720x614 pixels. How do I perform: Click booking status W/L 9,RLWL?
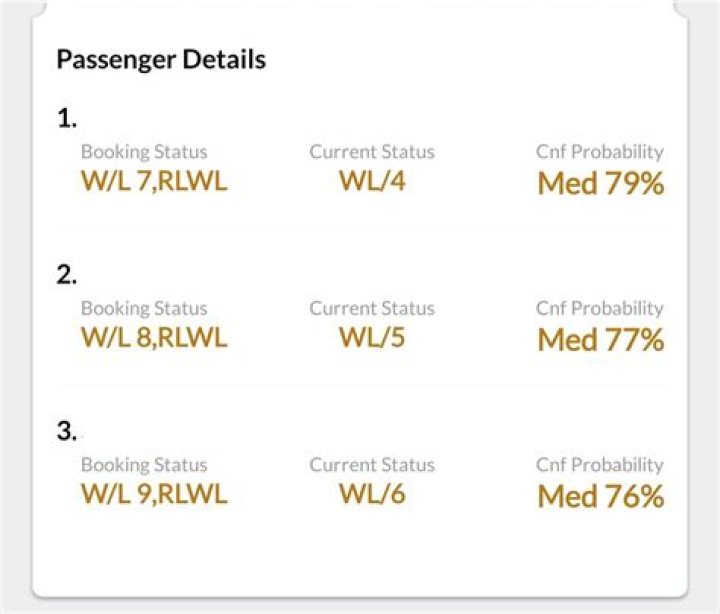click(154, 493)
